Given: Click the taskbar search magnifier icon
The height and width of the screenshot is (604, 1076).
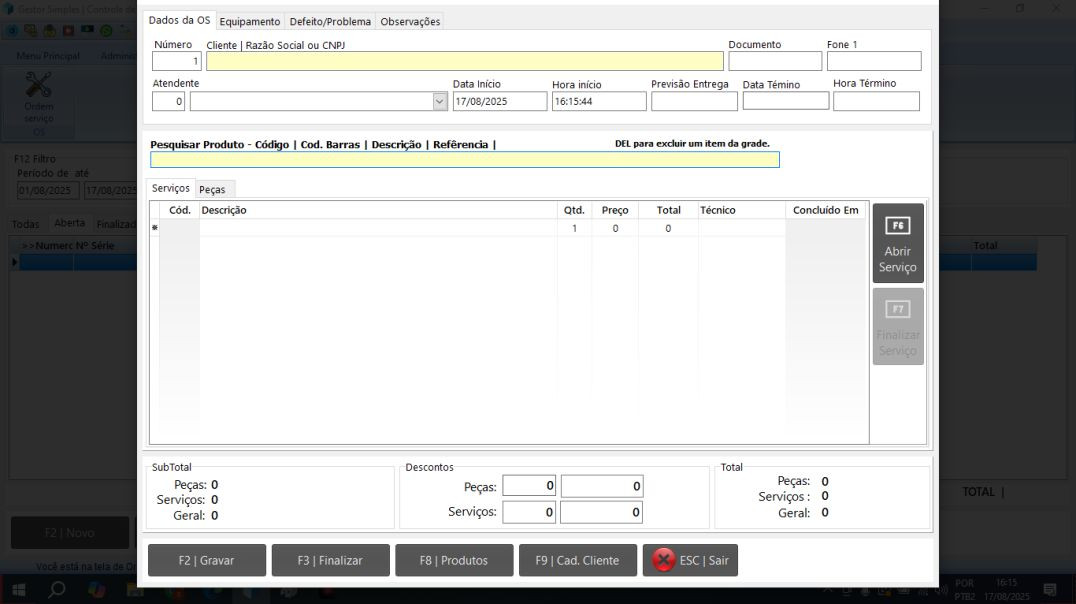Looking at the screenshot, I should (x=57, y=590).
